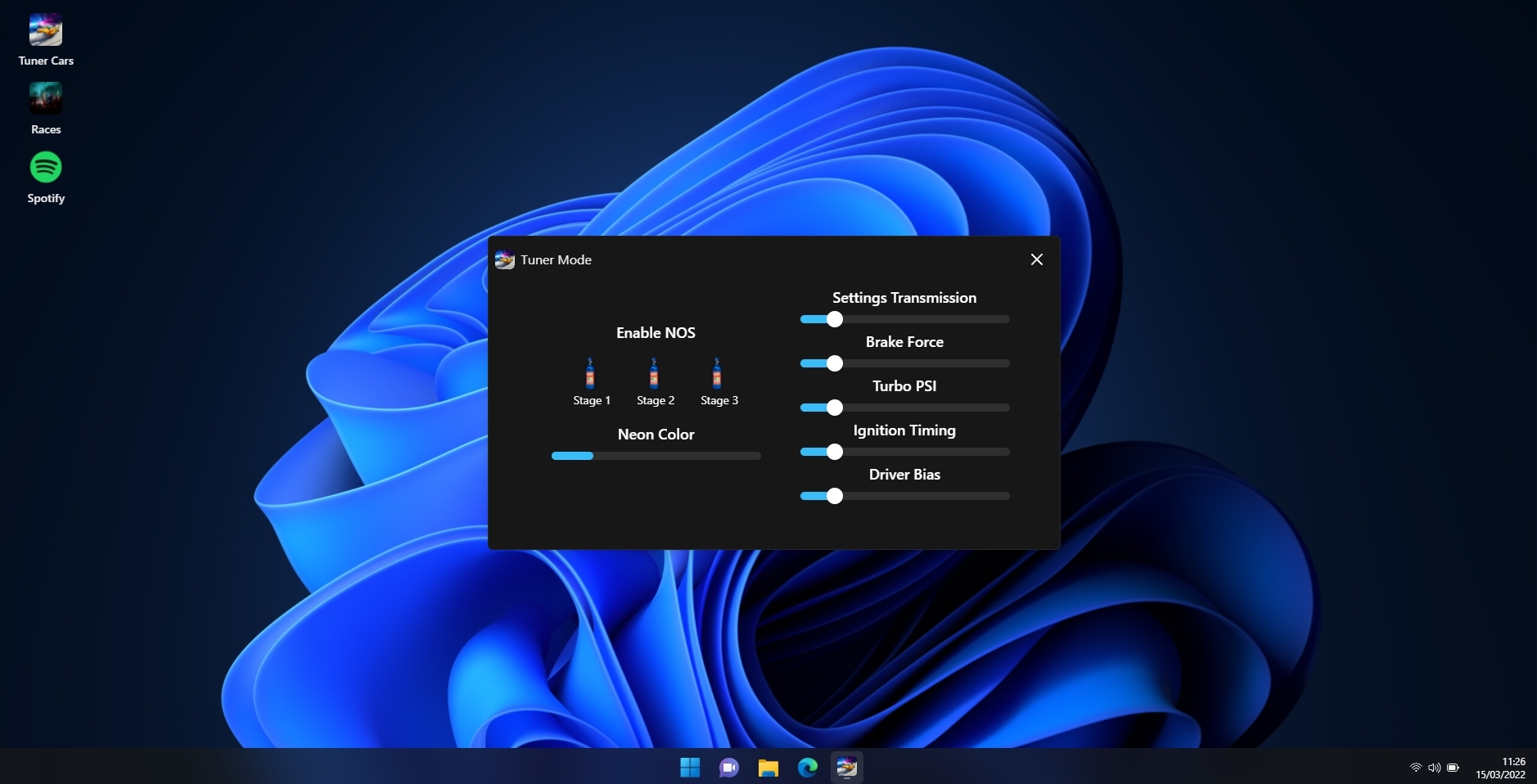Open Microsoft Edge from the taskbar
1537x784 pixels.
click(x=808, y=767)
